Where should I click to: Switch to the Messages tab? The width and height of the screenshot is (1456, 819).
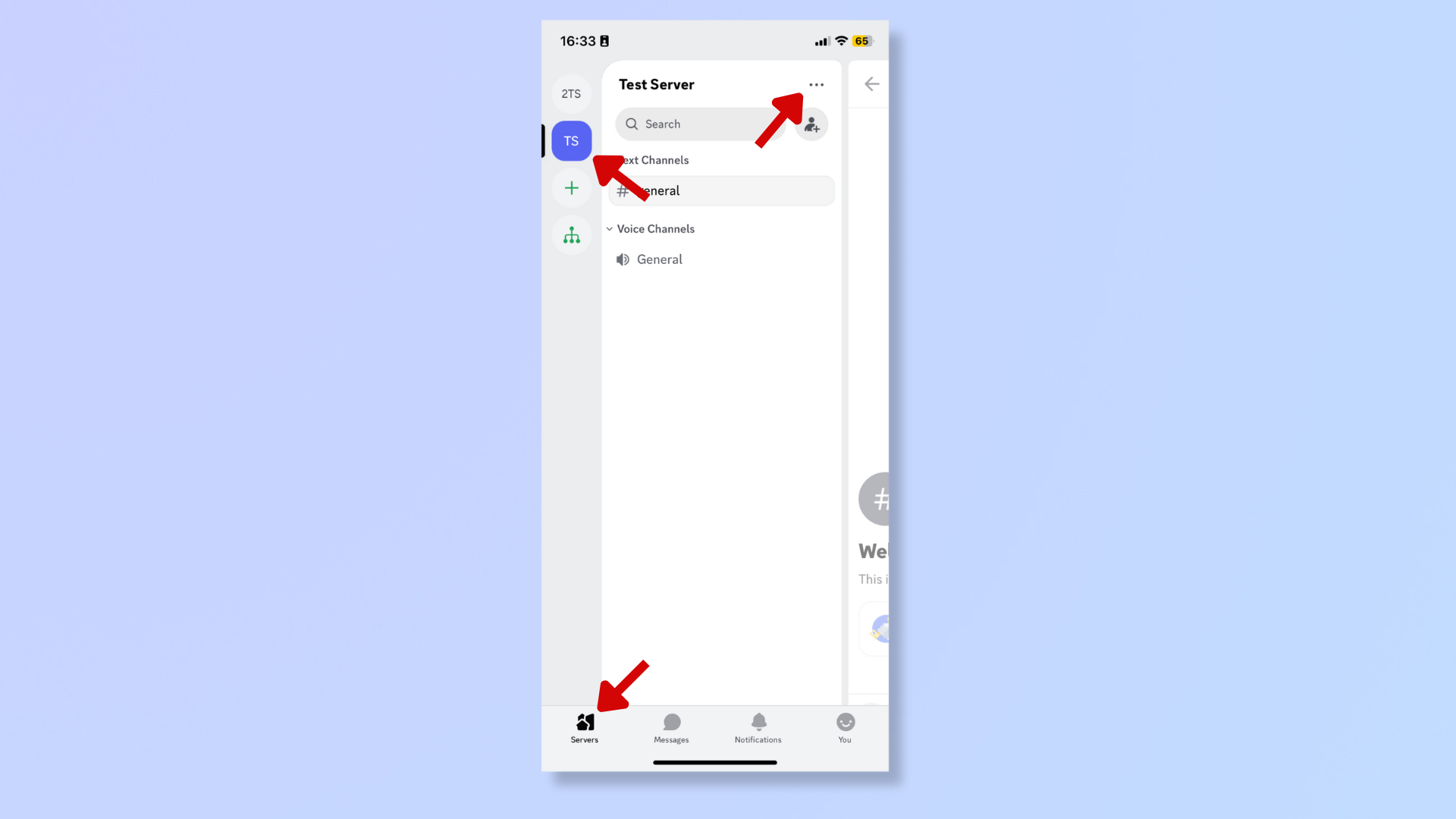(671, 728)
